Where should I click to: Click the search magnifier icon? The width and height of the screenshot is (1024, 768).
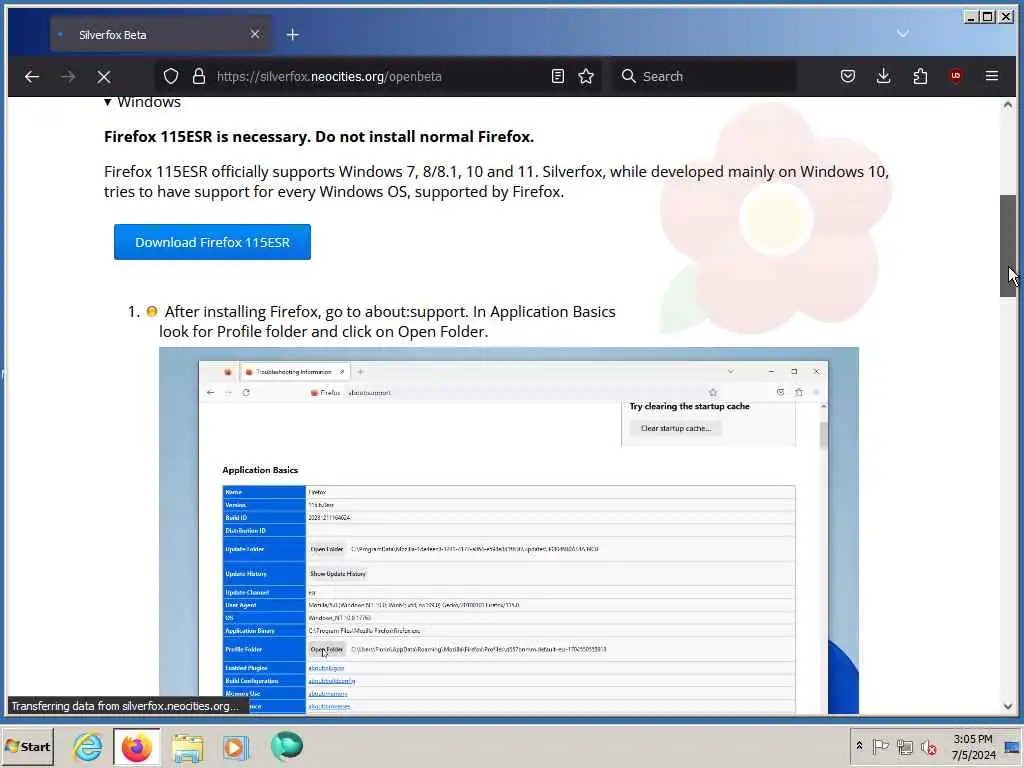point(628,76)
